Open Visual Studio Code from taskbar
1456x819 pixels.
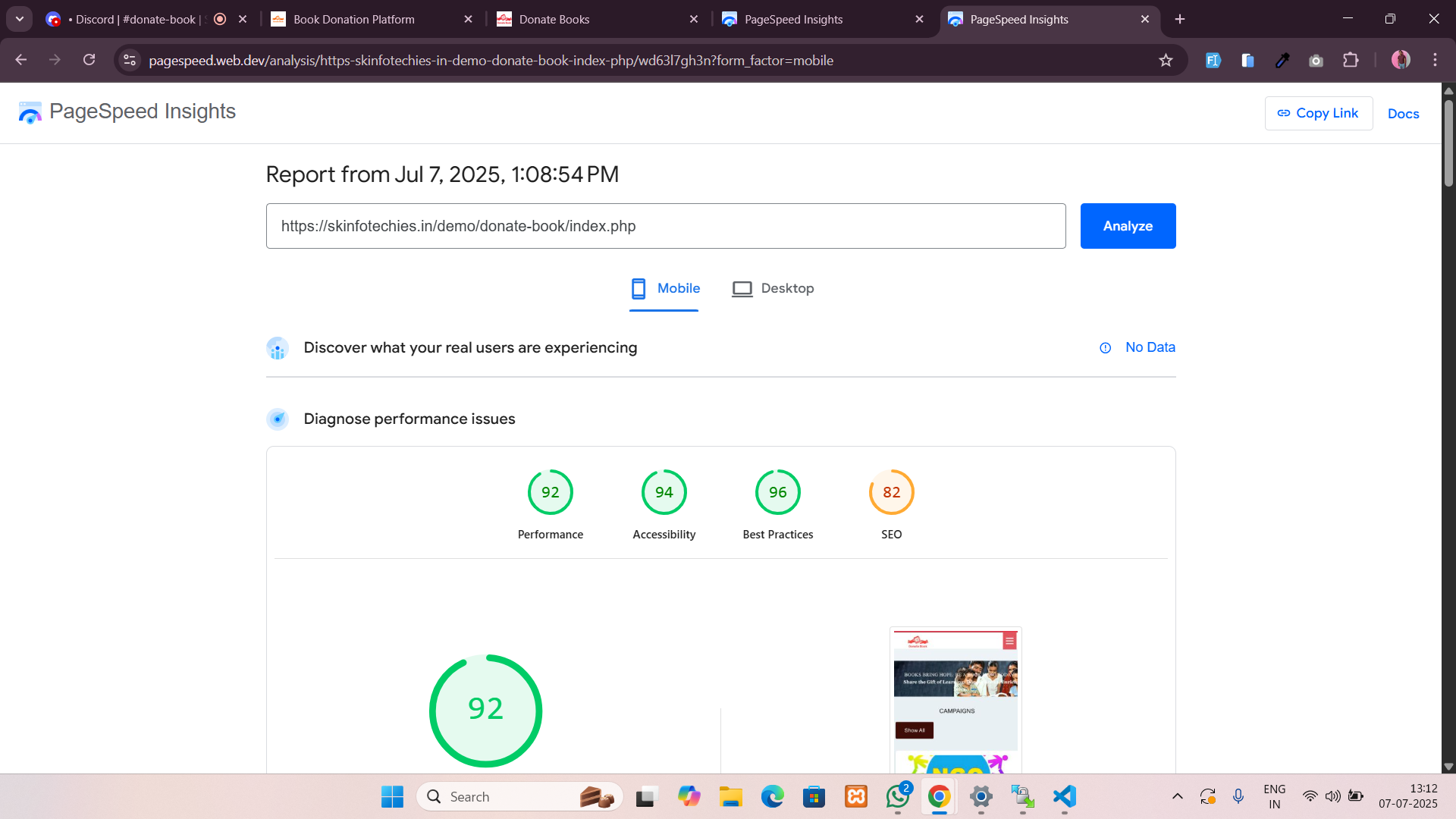coord(1064,796)
